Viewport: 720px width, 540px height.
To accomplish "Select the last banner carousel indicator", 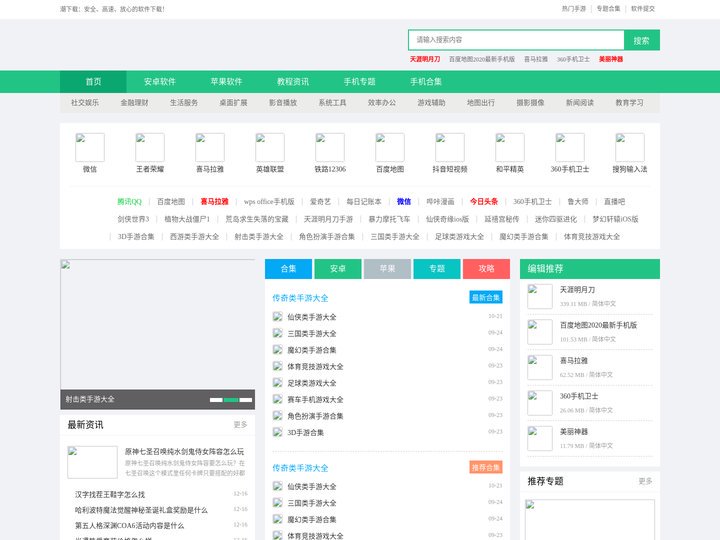I will point(246,400).
